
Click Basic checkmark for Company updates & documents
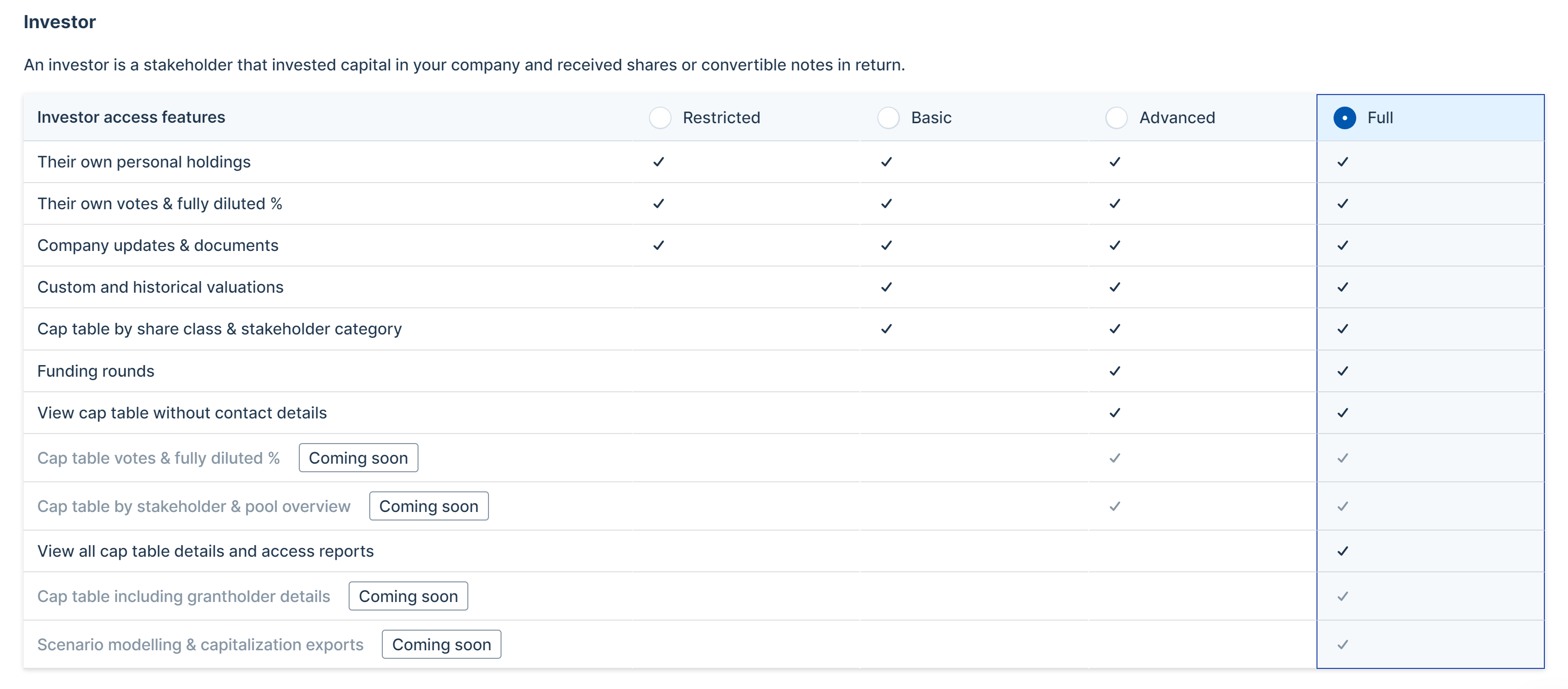pyautogui.click(x=887, y=245)
